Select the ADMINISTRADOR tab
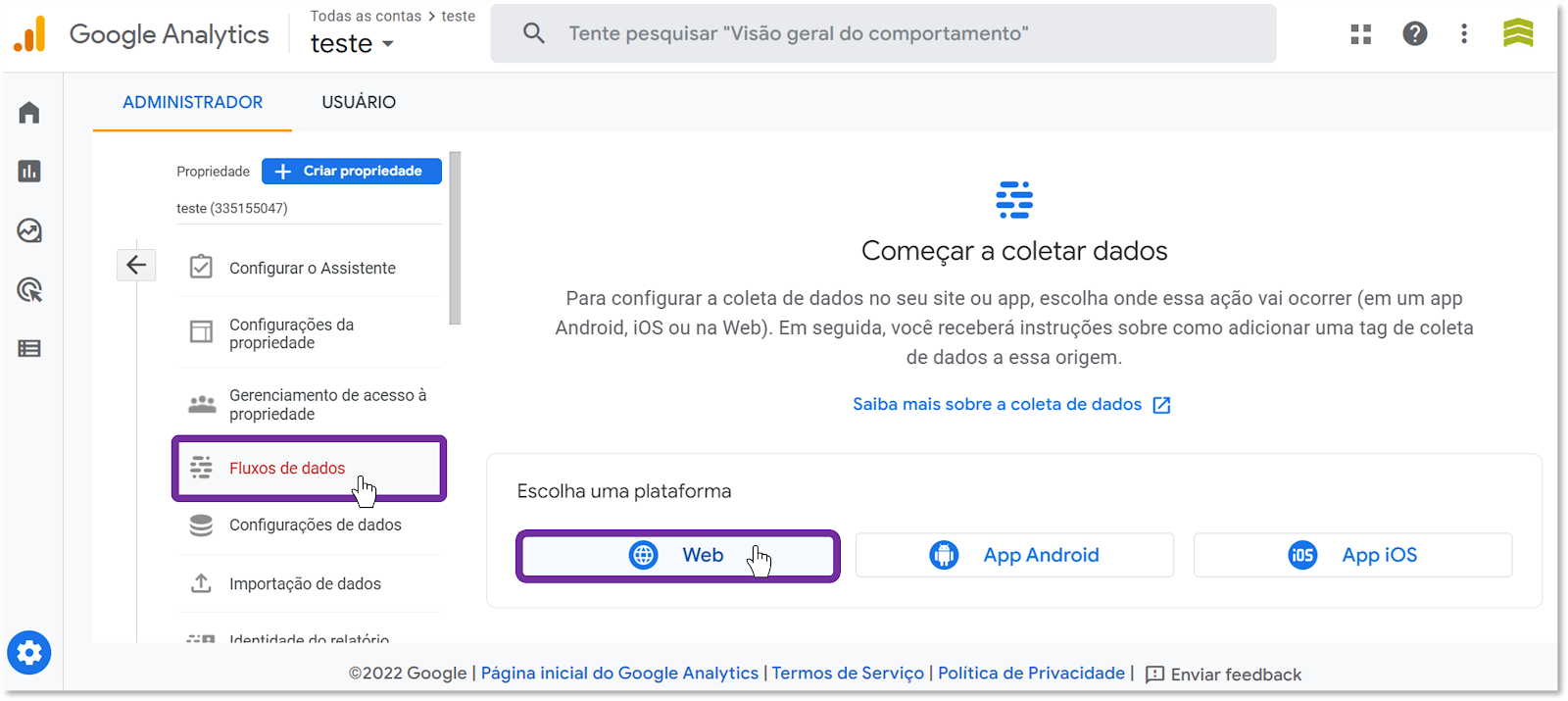Viewport: 1568px width, 701px height. click(193, 102)
